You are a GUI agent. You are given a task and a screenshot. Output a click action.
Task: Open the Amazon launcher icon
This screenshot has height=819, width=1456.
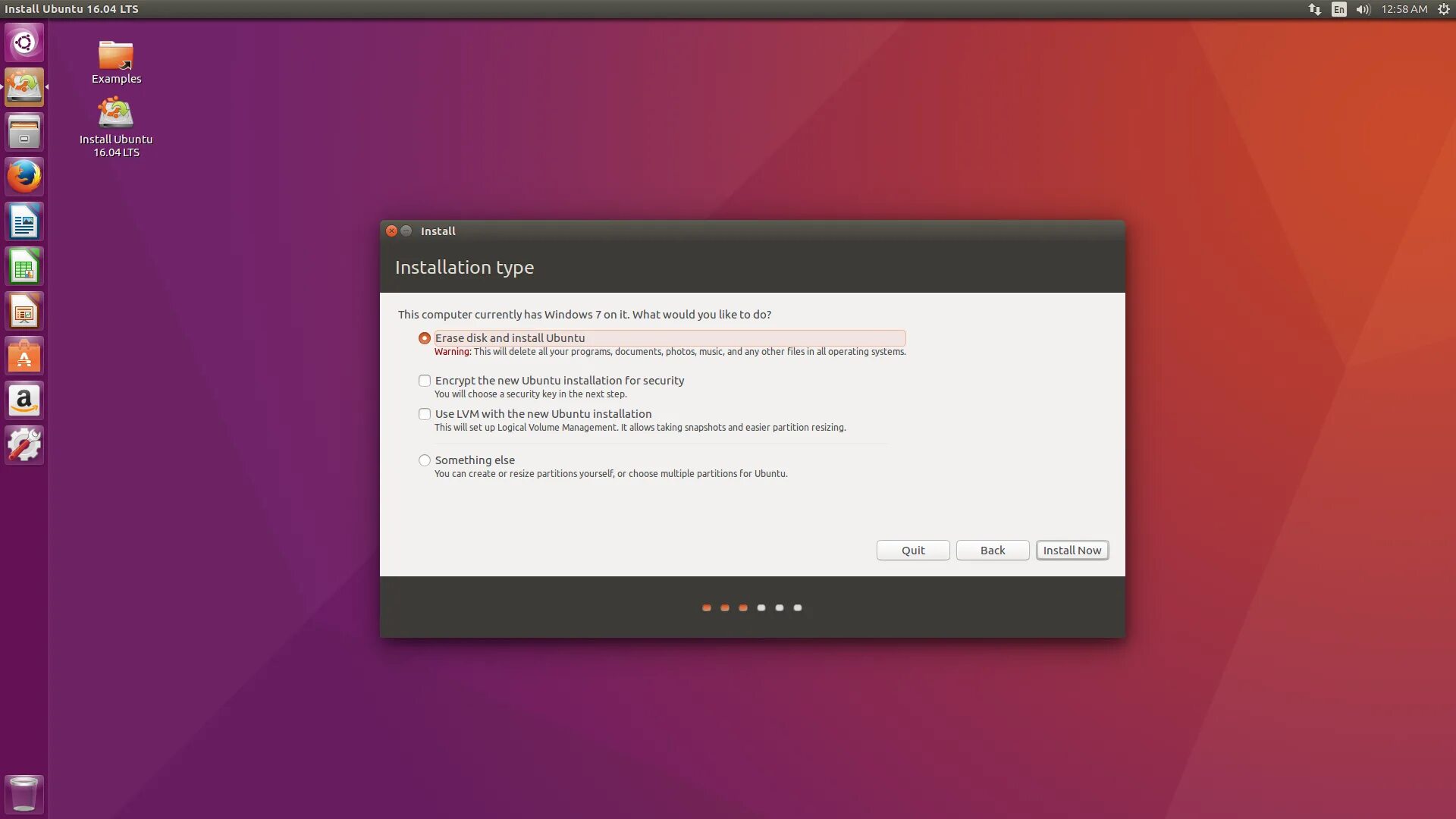click(x=24, y=401)
